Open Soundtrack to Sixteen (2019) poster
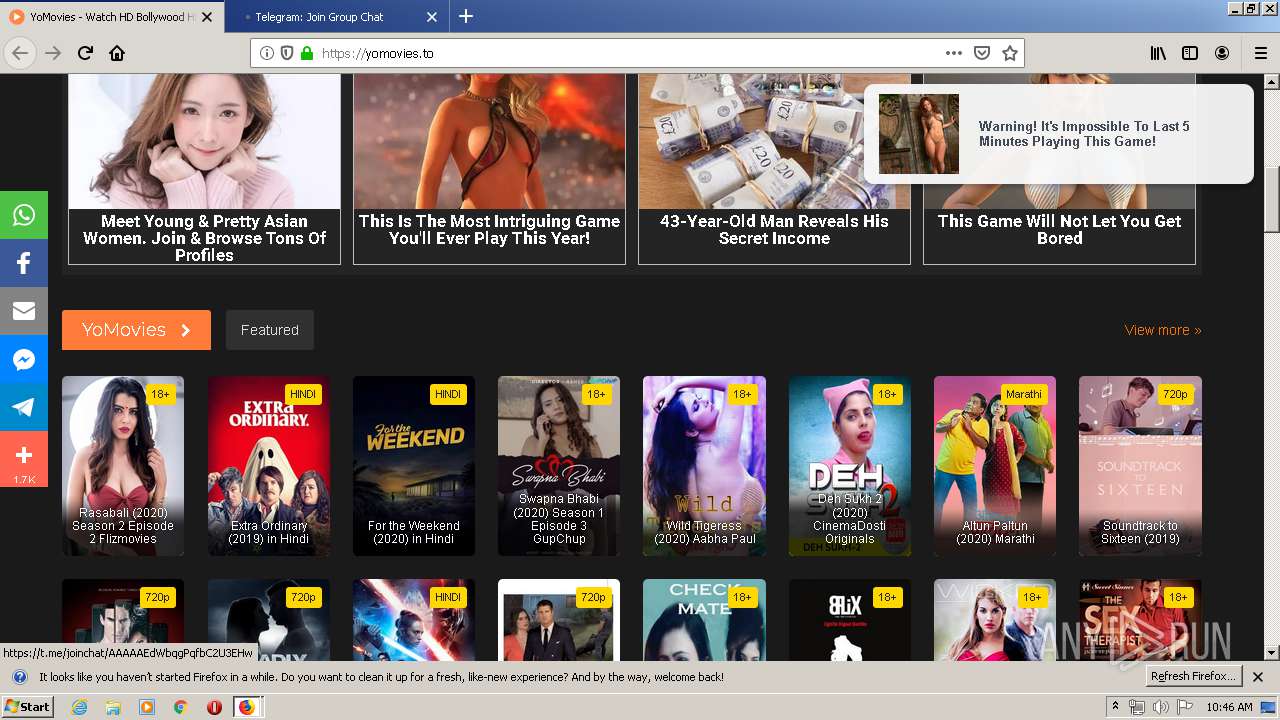The width and height of the screenshot is (1280, 720). coord(1140,466)
